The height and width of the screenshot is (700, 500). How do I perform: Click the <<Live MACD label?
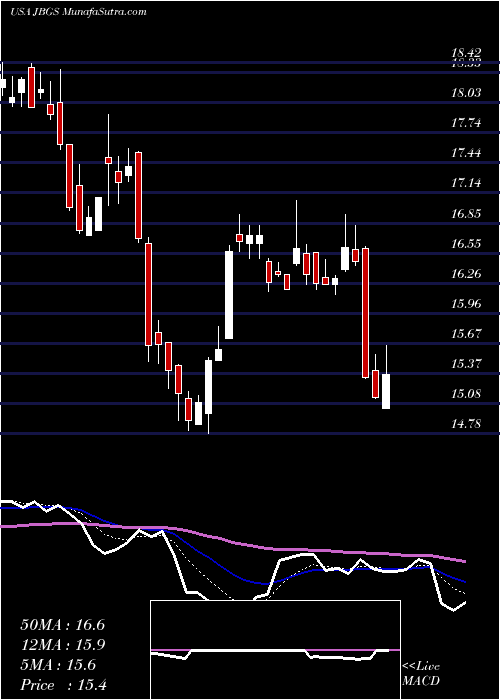pyautogui.click(x=421, y=674)
